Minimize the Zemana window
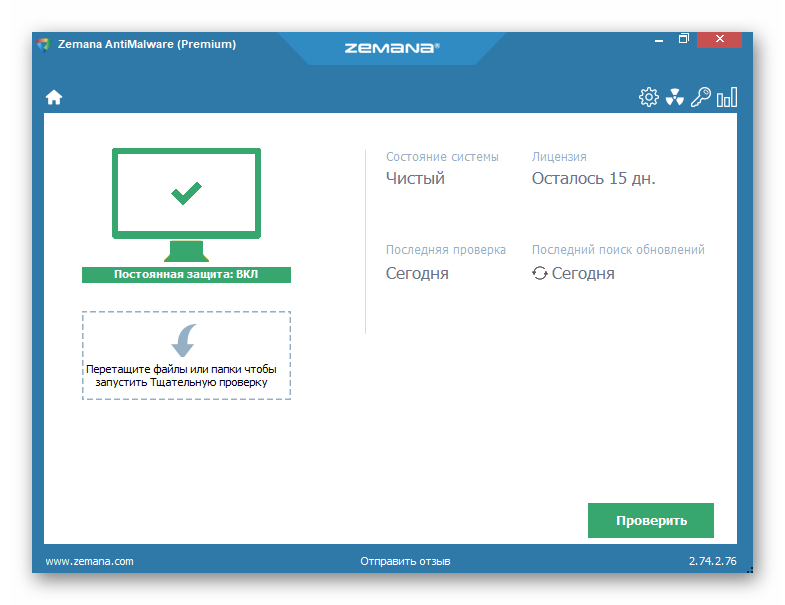 click(659, 40)
